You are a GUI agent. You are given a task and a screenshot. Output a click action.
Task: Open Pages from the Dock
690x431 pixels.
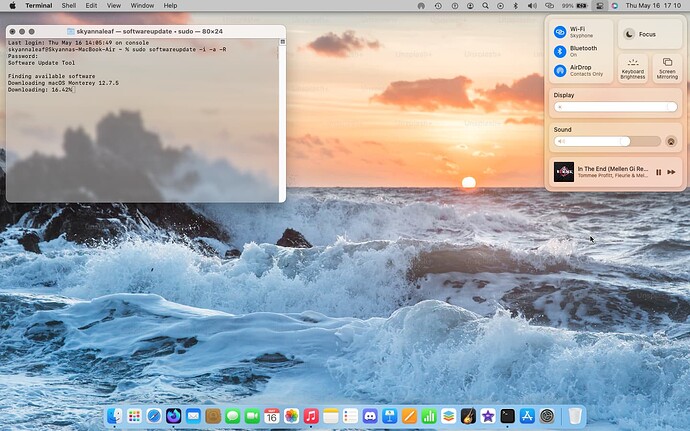pyautogui.click(x=409, y=416)
